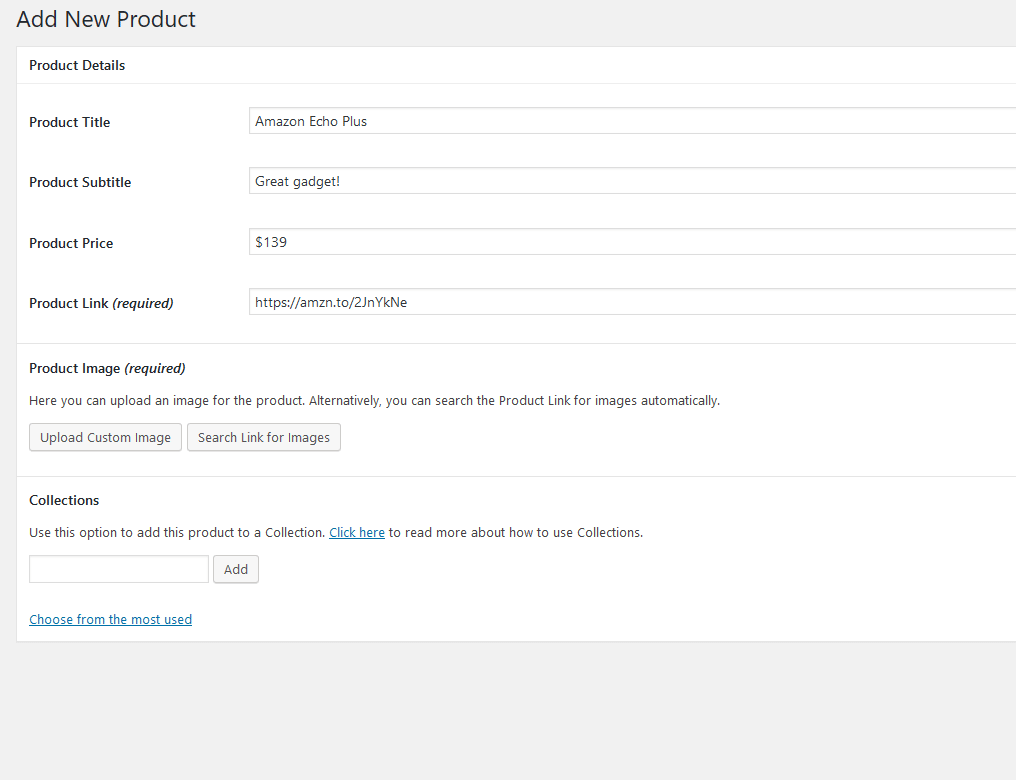Click the Product Title input field
1016x780 pixels.
632,121
